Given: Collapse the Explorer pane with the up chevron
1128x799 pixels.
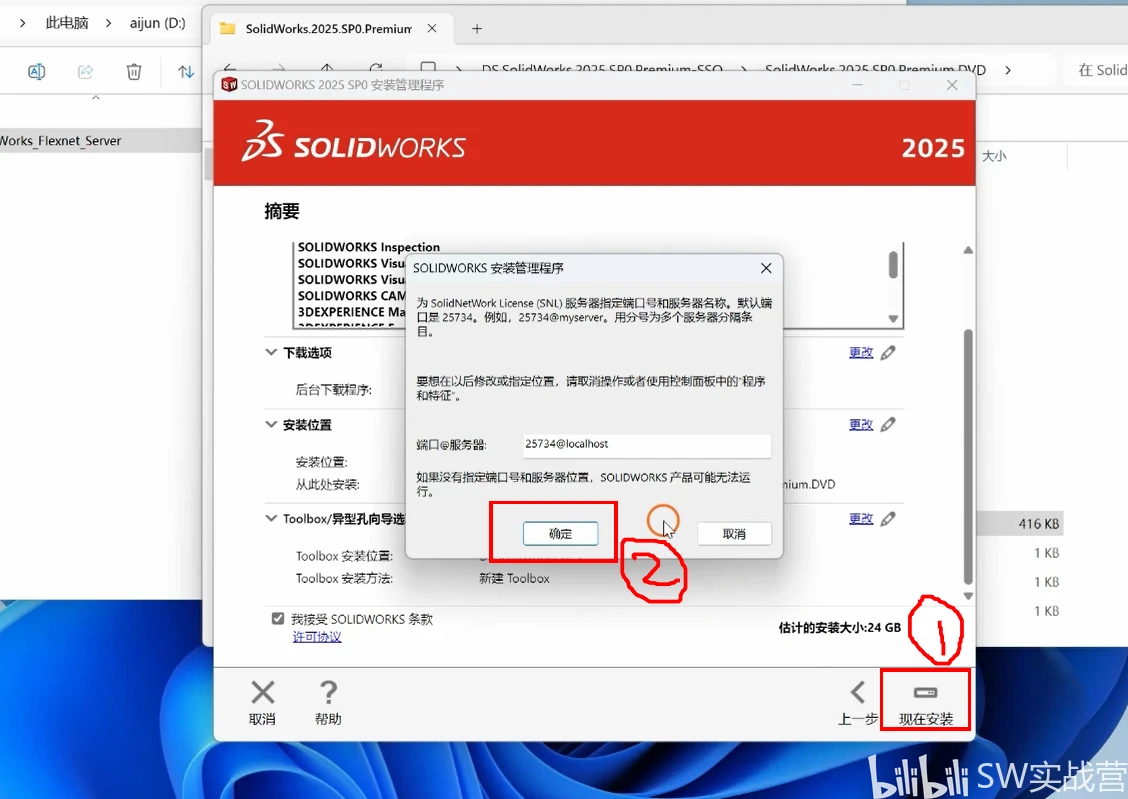Looking at the screenshot, I should pos(96,98).
